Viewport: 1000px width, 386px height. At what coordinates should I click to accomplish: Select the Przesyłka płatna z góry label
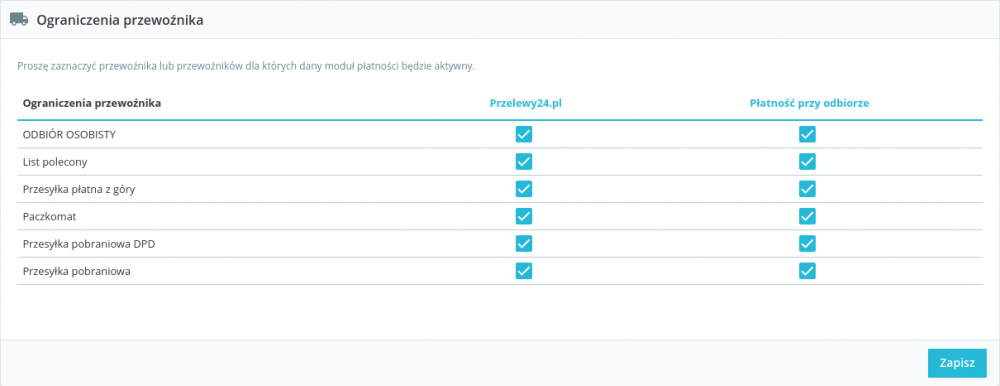click(x=79, y=189)
